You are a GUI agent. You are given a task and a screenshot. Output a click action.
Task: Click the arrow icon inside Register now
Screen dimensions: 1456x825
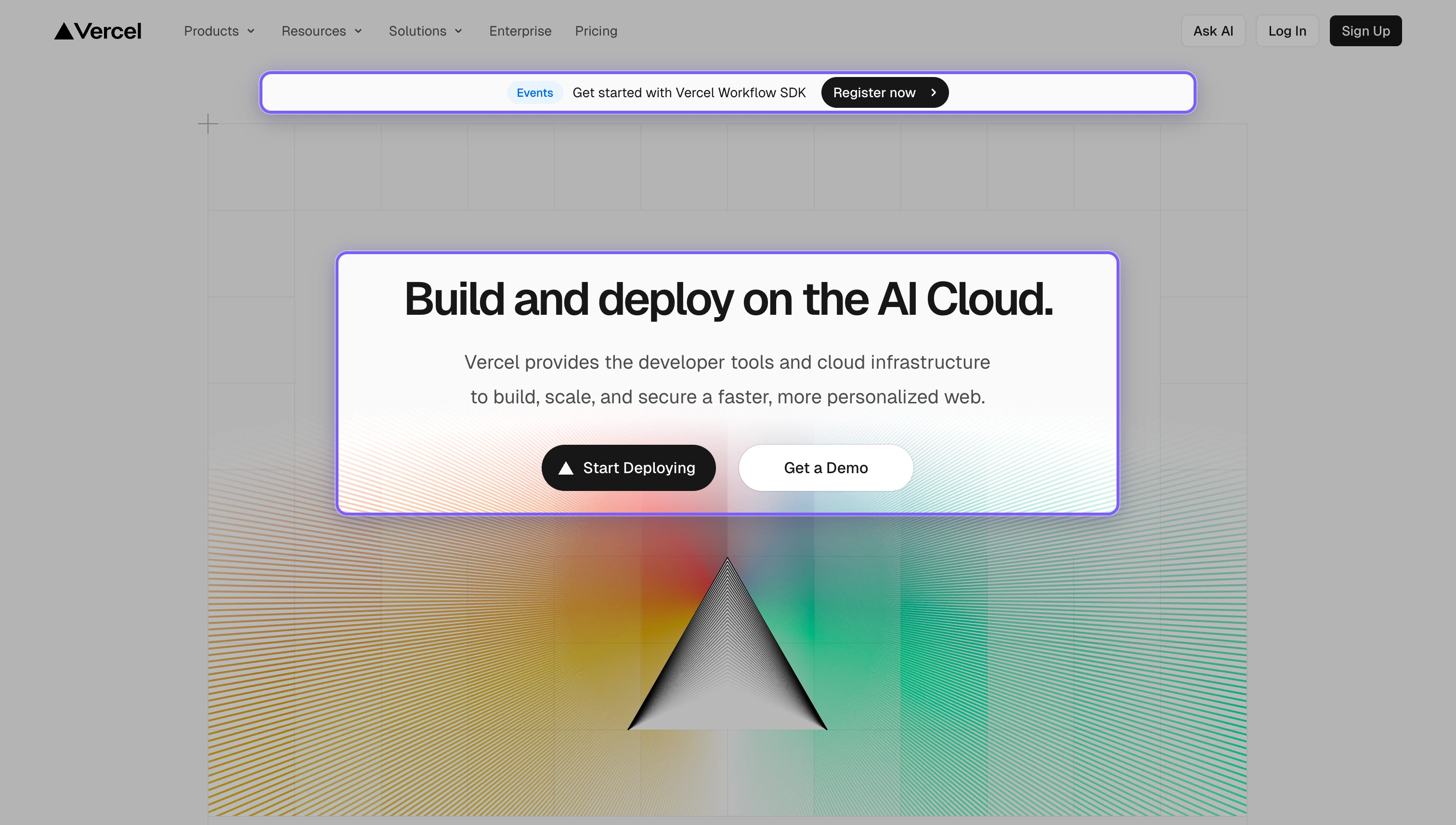934,92
